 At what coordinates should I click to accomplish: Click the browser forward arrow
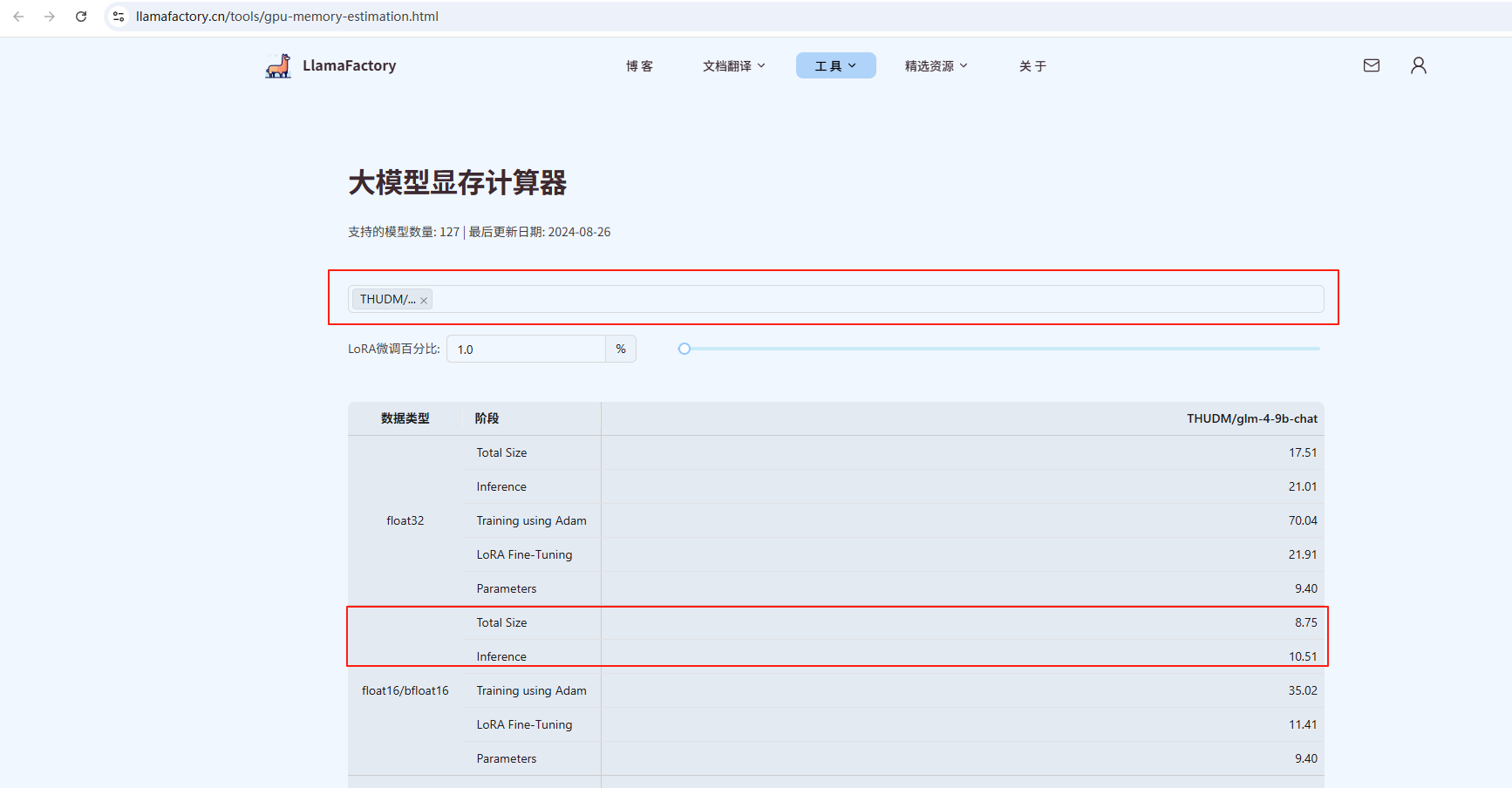(50, 17)
